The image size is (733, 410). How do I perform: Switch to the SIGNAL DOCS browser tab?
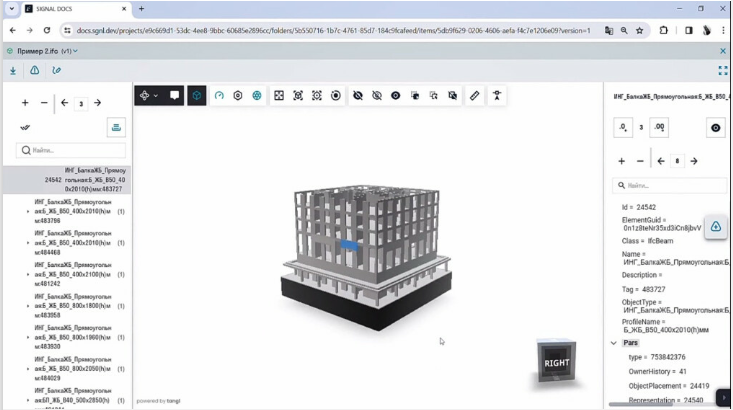(60, 8)
